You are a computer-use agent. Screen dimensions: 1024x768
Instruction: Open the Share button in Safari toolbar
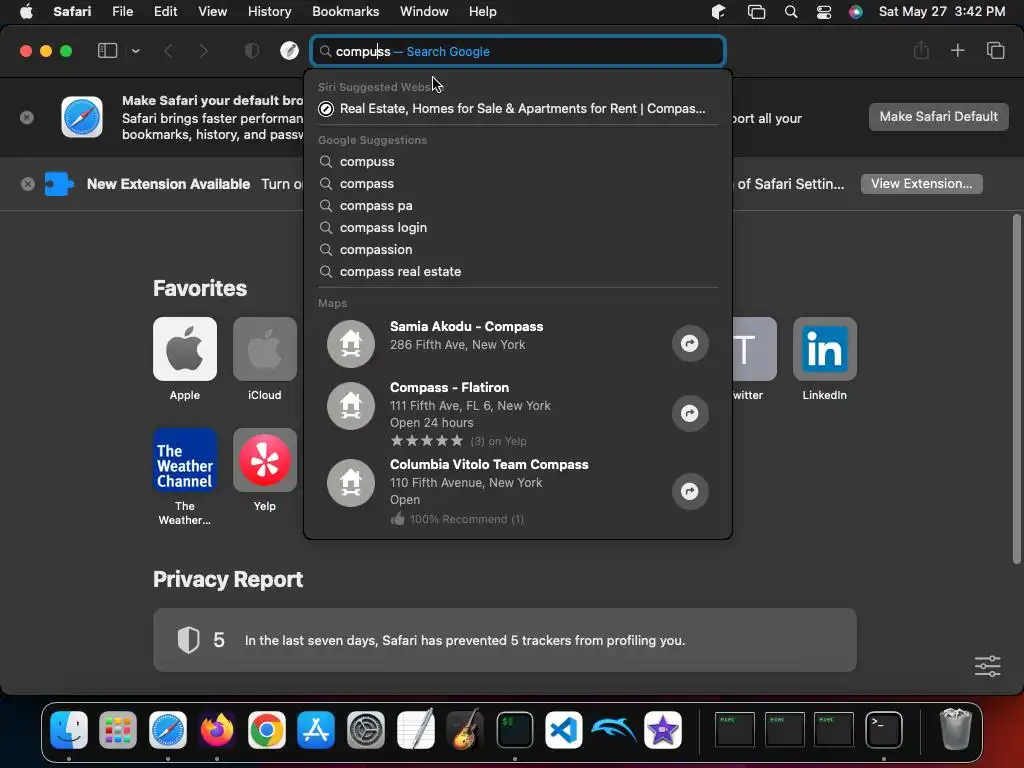point(921,50)
